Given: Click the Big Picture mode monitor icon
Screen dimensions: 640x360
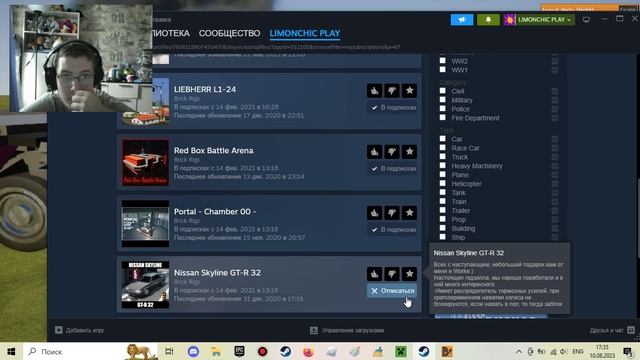Looking at the screenshot, I should (586, 20).
